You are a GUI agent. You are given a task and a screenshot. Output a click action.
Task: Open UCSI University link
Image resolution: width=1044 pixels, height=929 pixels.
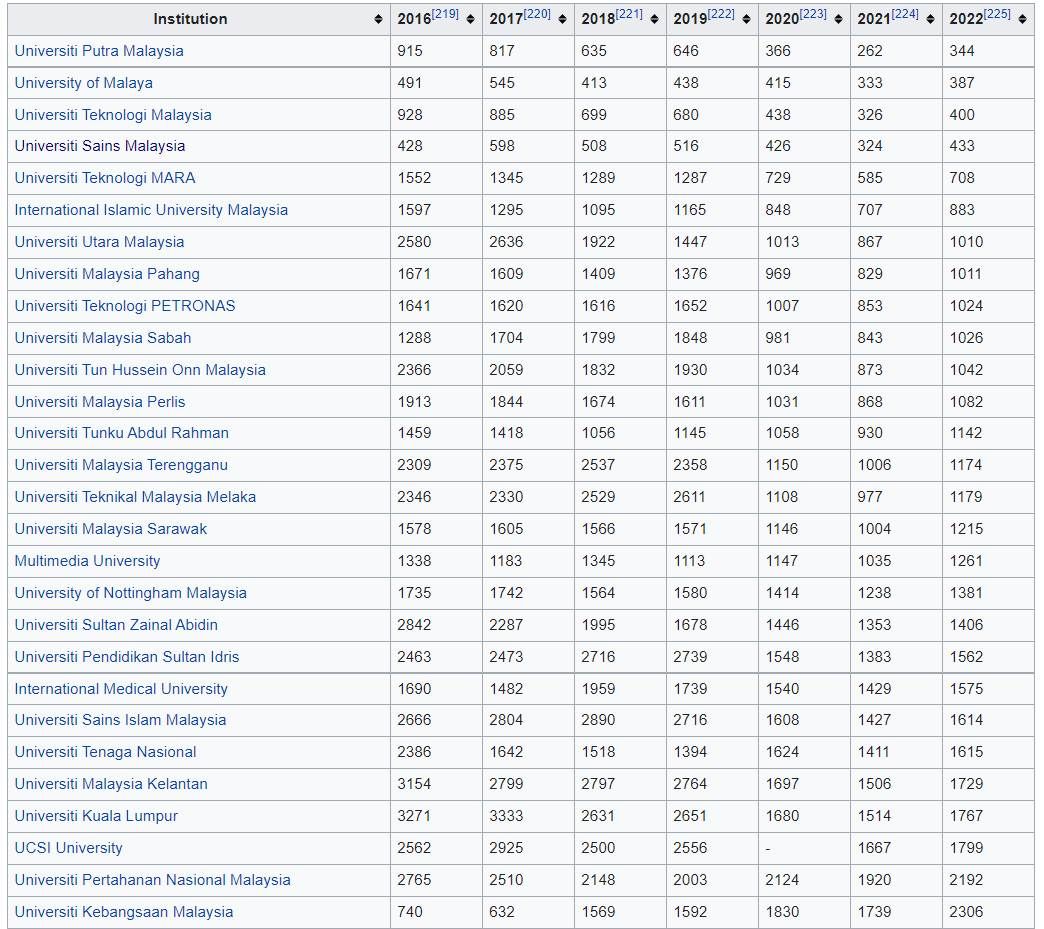(x=69, y=848)
